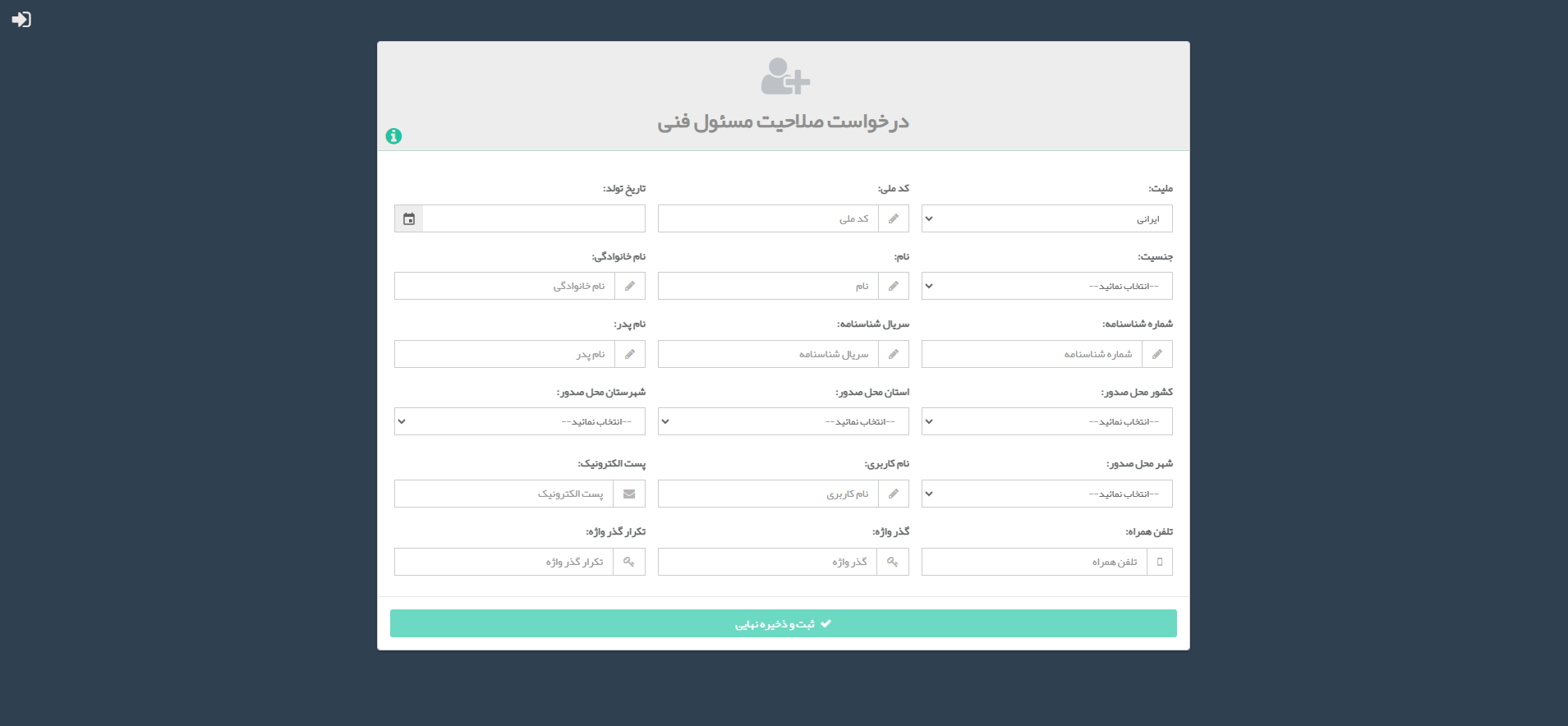This screenshot has height=726, width=1568.
Task: Click inside the شماره شناسنامه input field
Action: pos(1031,354)
